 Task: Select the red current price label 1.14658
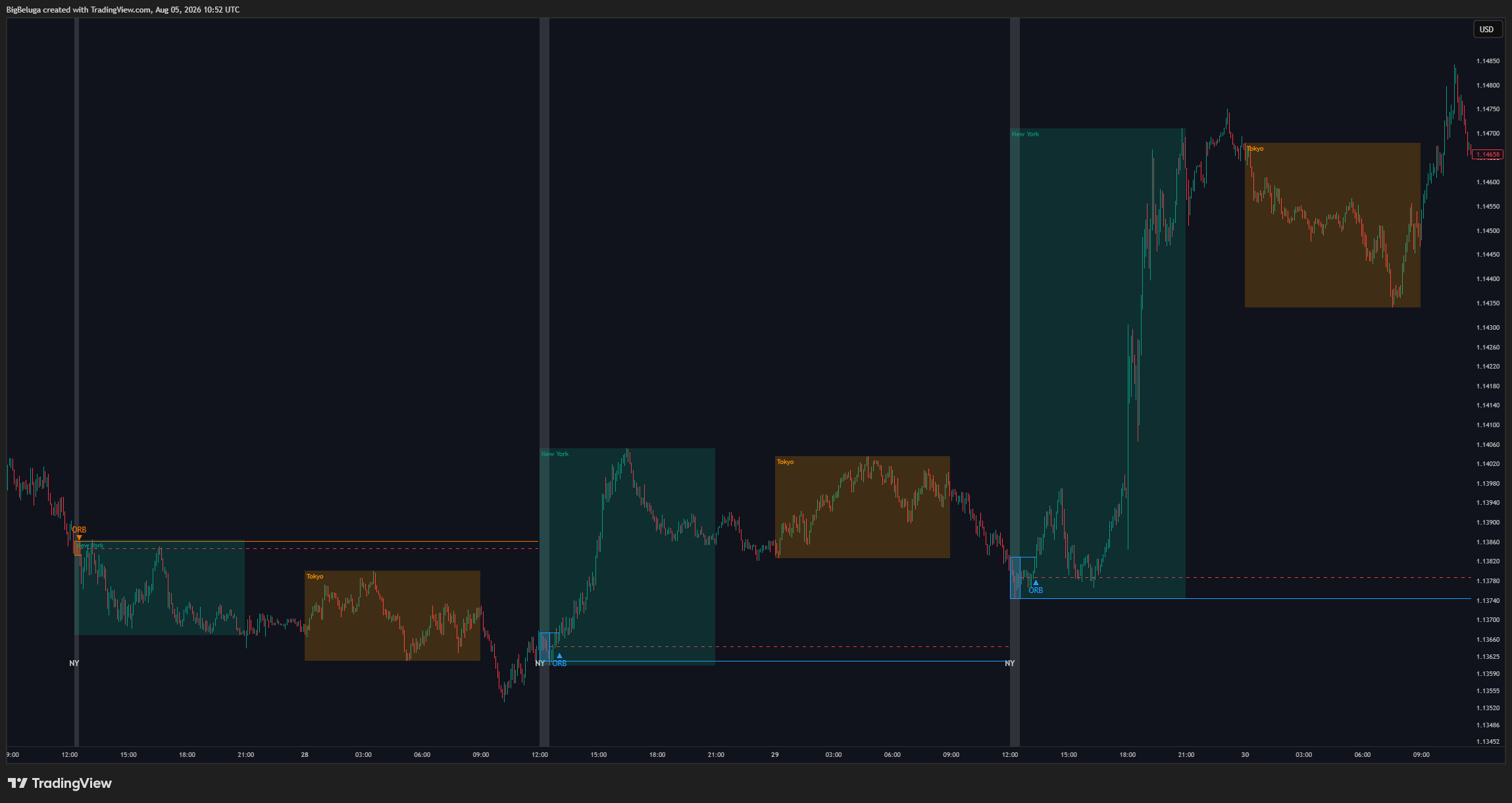(1487, 155)
